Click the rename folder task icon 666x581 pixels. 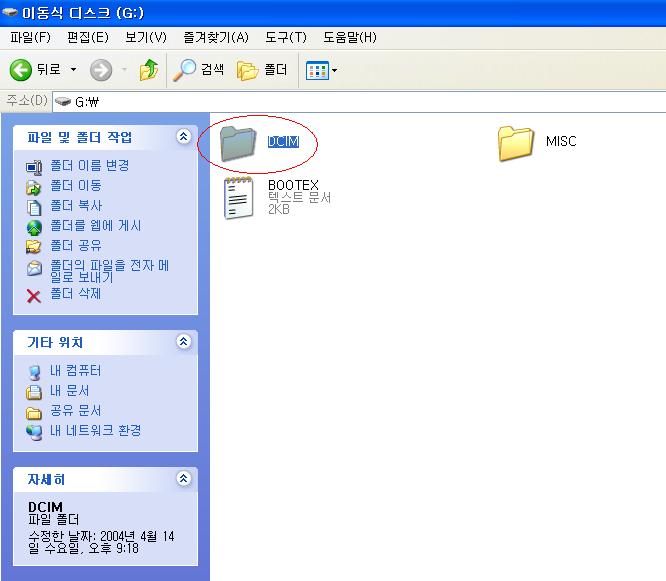(x=34, y=167)
